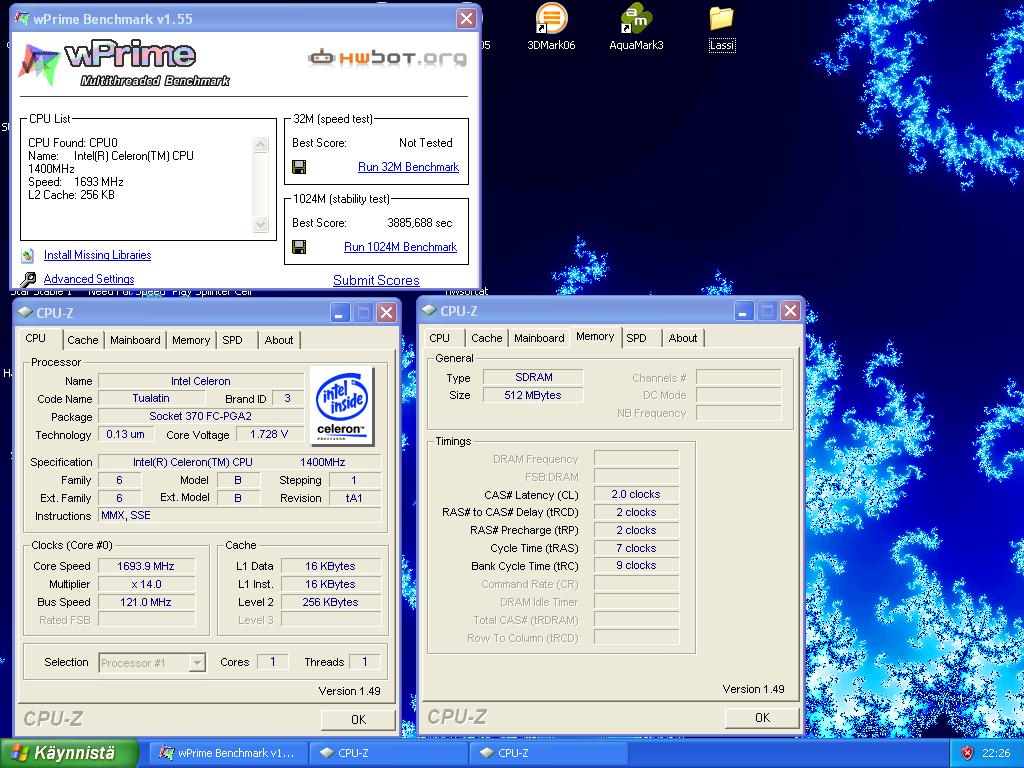Open the Lassi folder on desktop
The image size is (1024, 768).
722,26
